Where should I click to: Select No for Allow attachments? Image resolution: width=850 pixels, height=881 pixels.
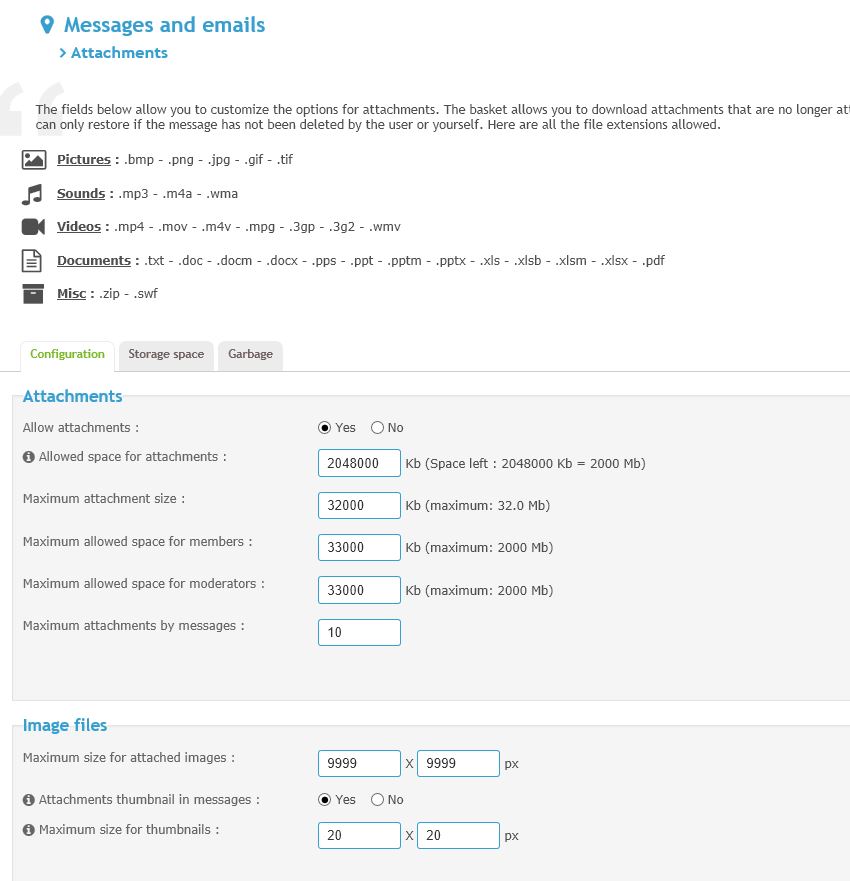coord(377,428)
